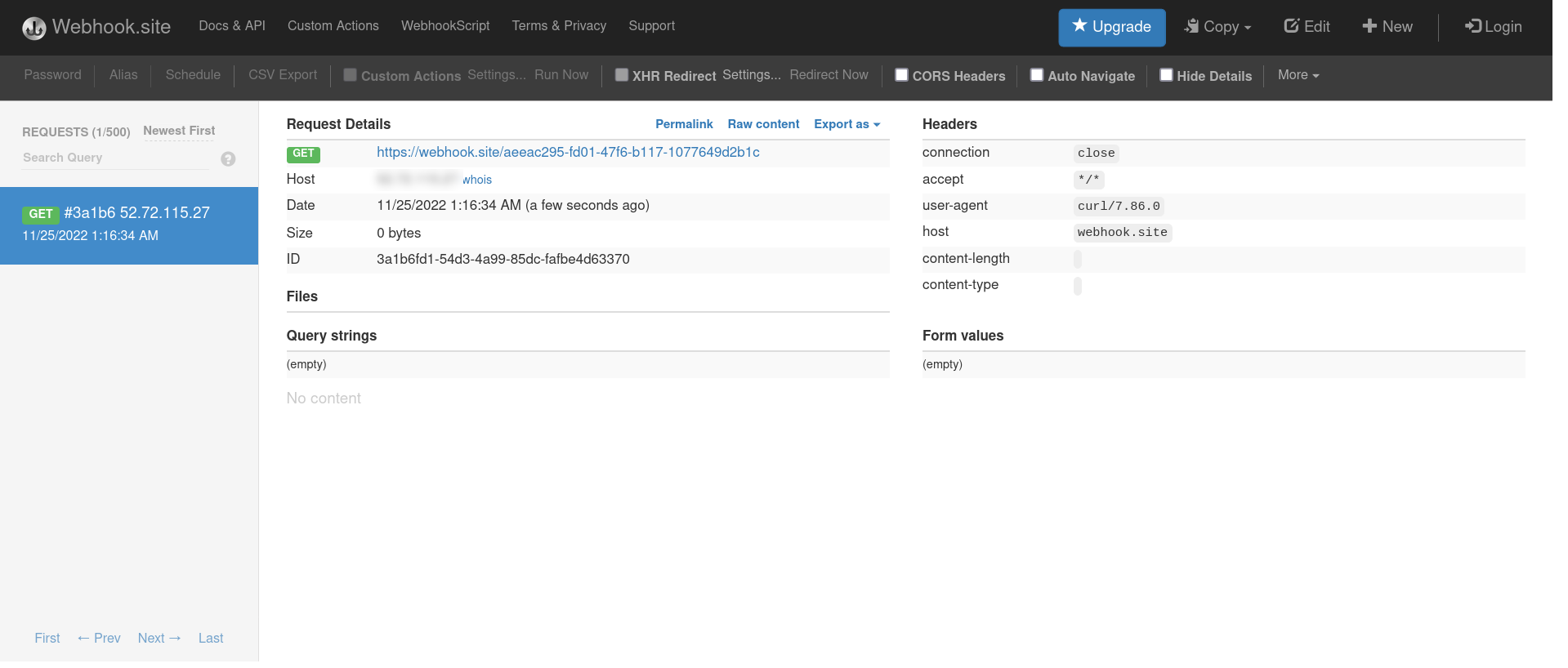The width and height of the screenshot is (1568, 668).
Task: Open the Raw content link
Action: tap(763, 124)
